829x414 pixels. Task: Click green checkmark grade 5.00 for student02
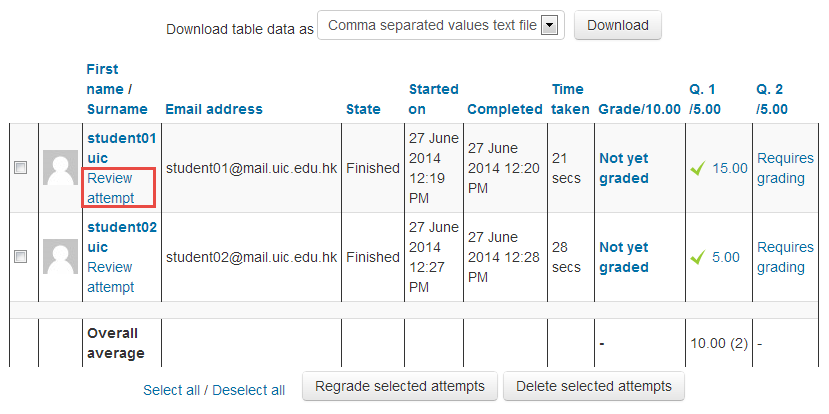(715, 257)
